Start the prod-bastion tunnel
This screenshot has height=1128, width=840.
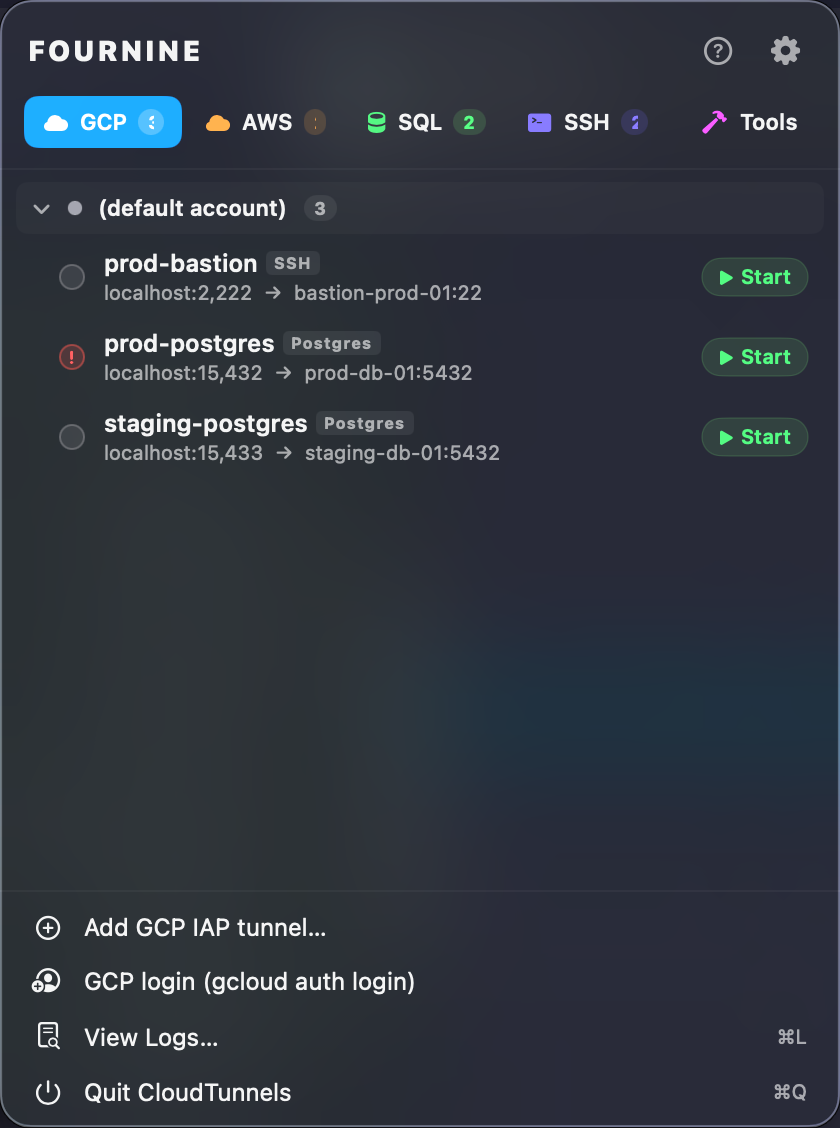click(x=754, y=277)
